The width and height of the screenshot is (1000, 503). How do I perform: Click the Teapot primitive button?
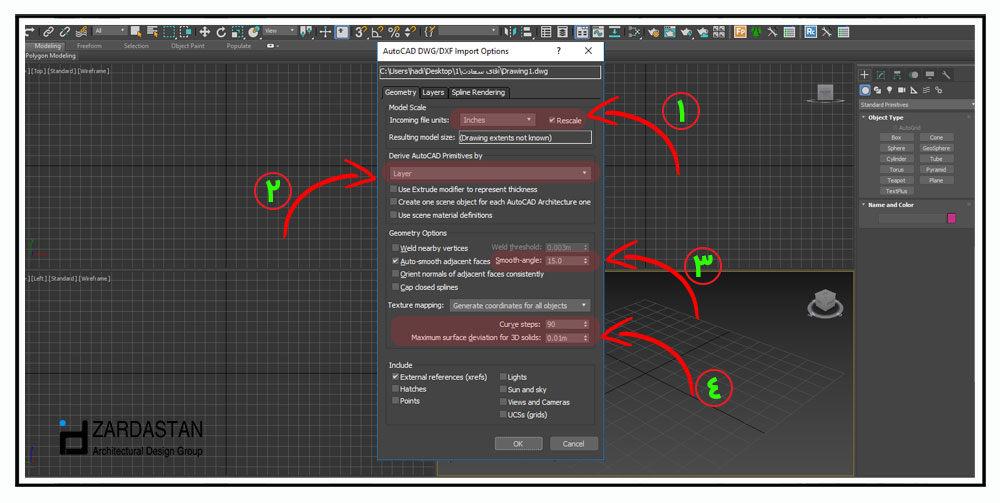pos(896,180)
